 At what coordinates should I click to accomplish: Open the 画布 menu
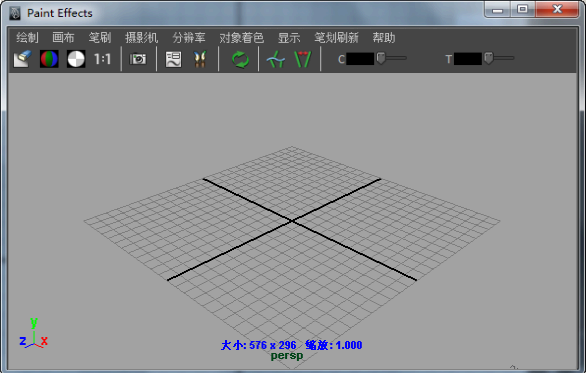click(x=63, y=37)
